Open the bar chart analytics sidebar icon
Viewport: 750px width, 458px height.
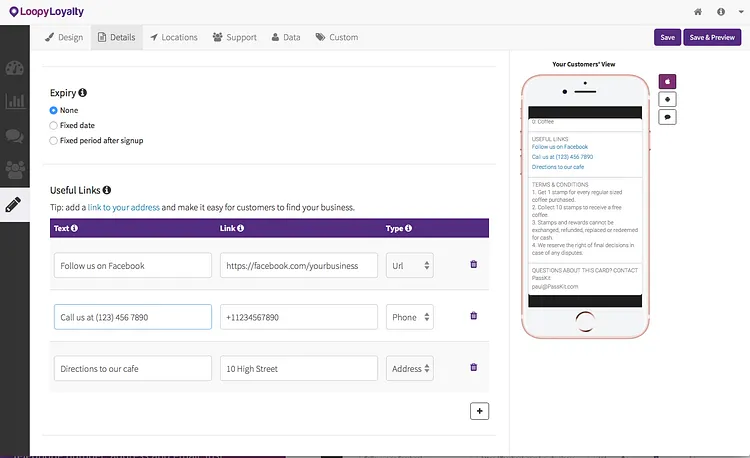click(x=14, y=101)
